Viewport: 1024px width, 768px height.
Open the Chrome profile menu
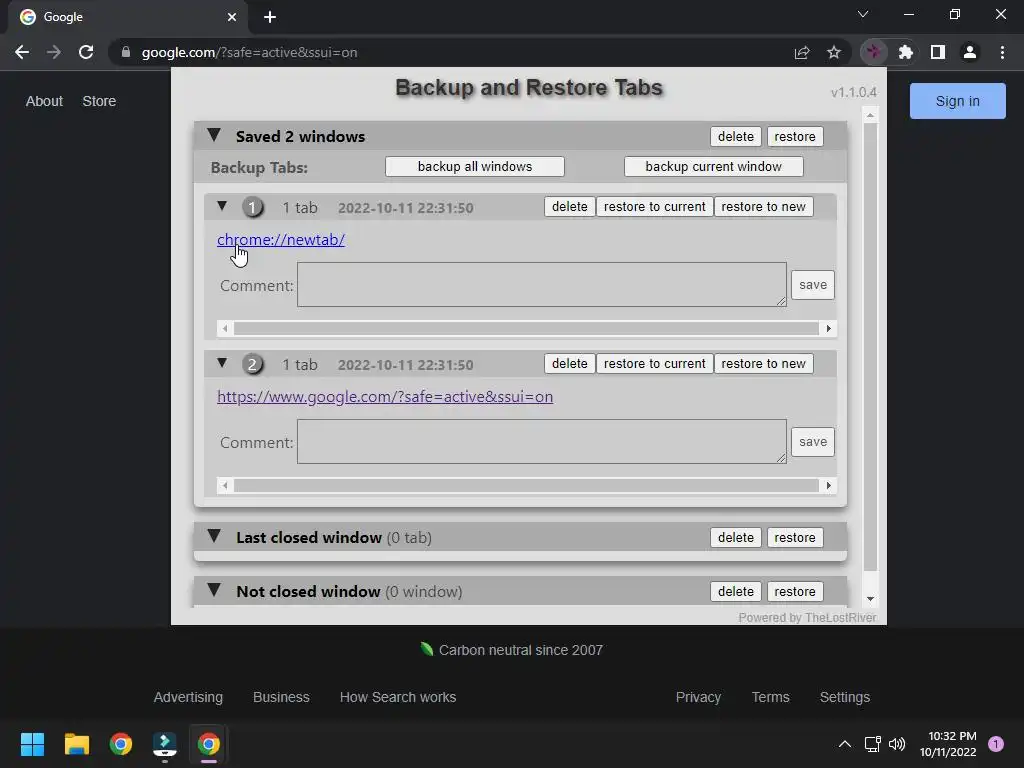coord(970,52)
